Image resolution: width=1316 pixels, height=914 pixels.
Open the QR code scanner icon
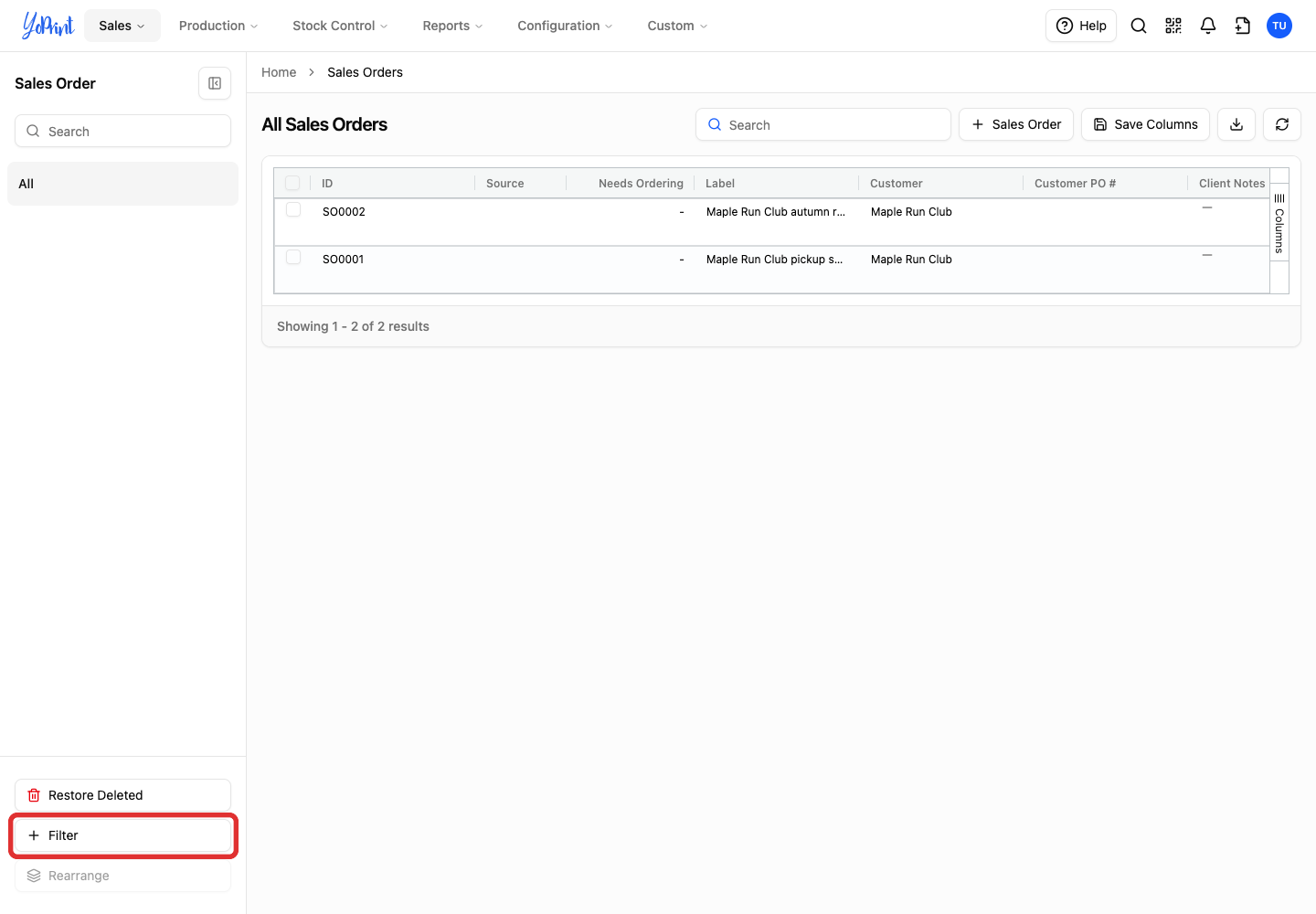click(1173, 26)
